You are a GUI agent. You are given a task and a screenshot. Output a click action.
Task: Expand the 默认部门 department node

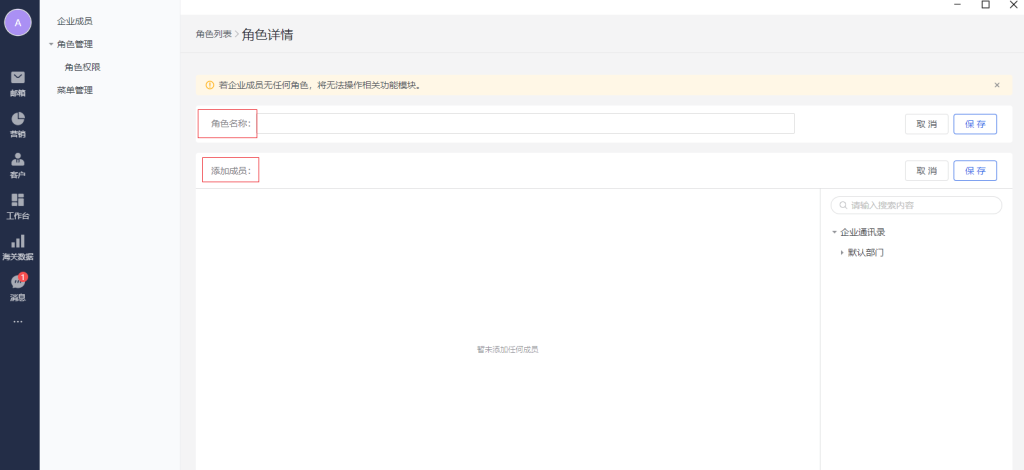coord(842,252)
